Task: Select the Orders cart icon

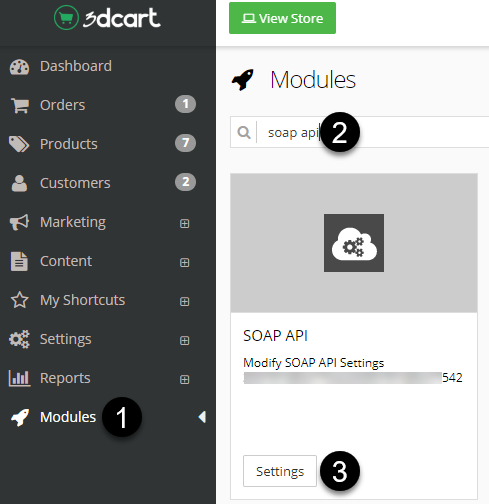Action: click(x=20, y=105)
